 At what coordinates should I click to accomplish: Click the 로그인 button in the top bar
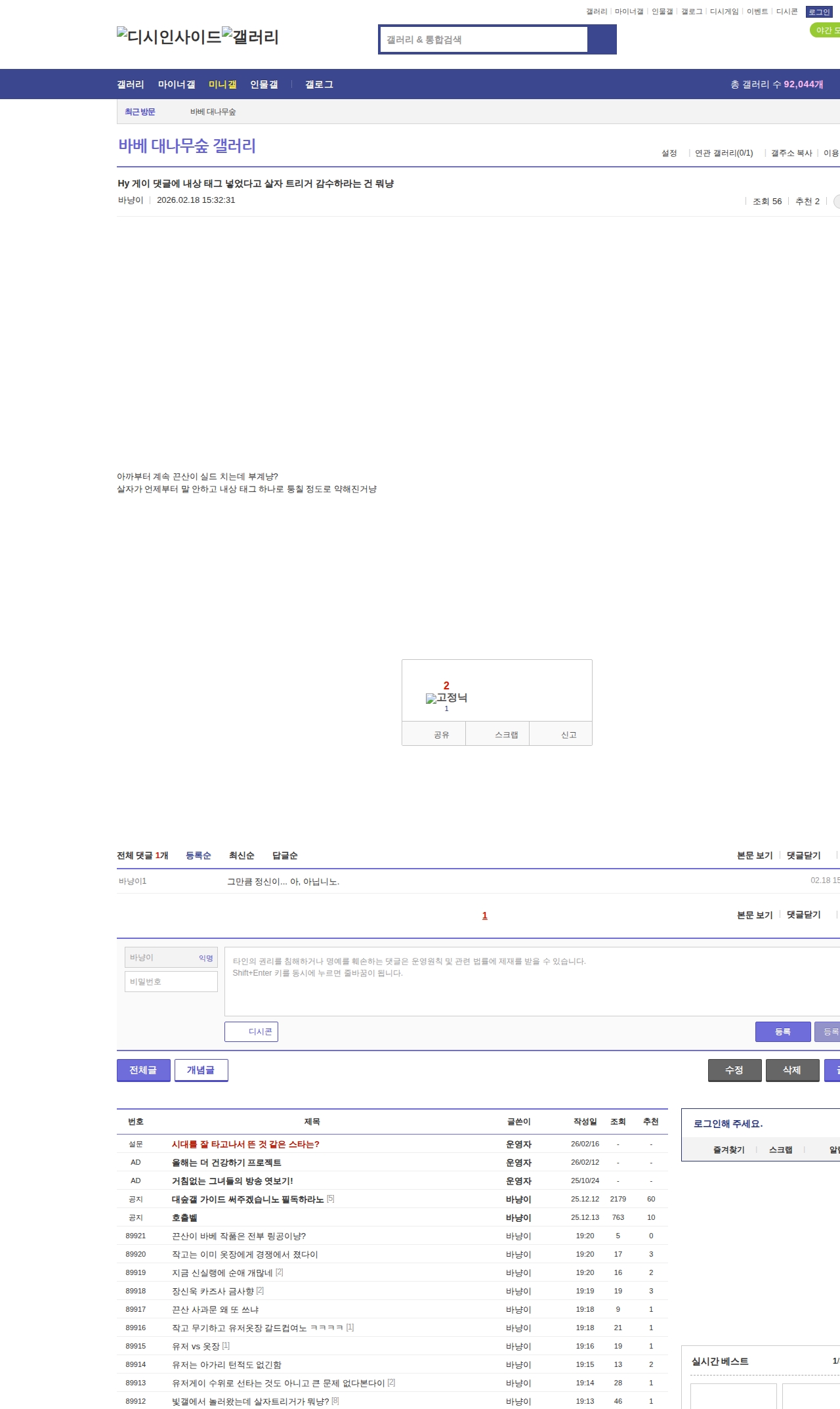[x=819, y=12]
